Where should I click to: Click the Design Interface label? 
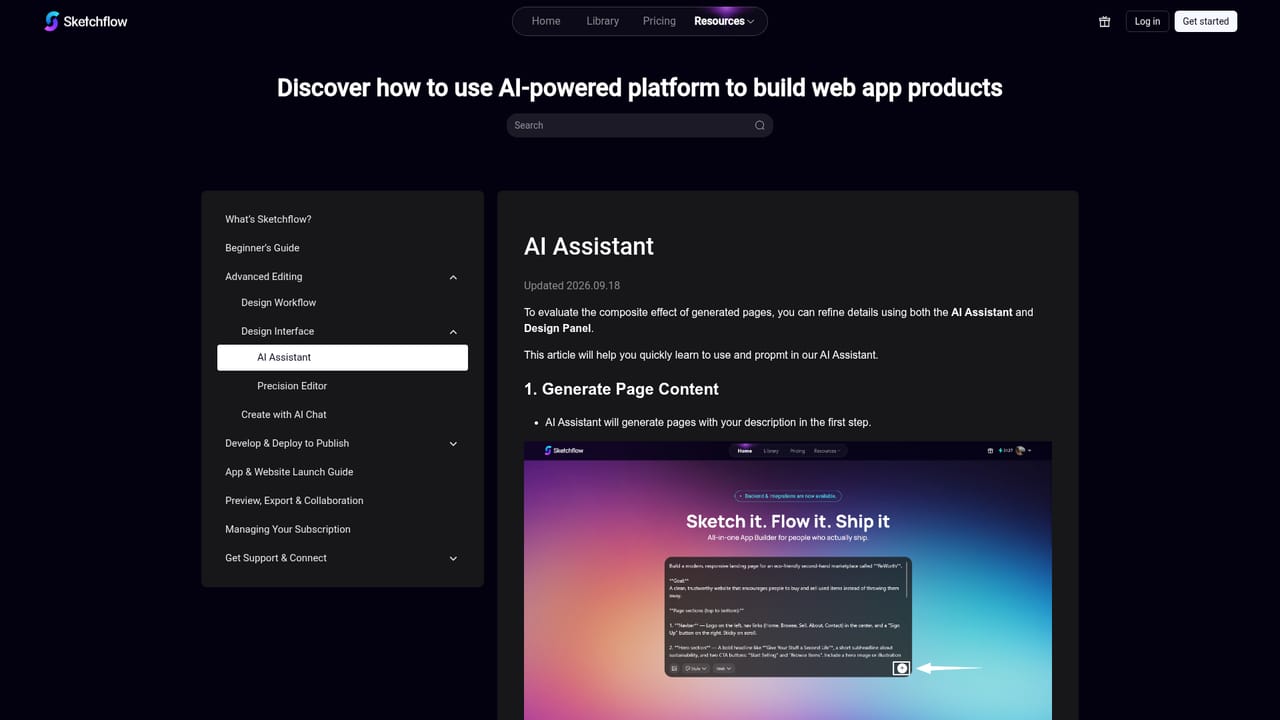[x=277, y=332]
